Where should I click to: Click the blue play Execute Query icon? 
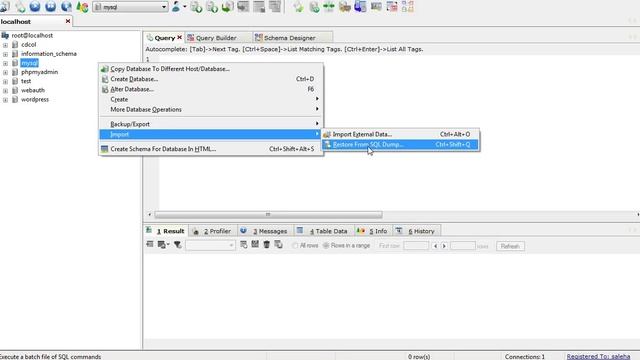35,7
